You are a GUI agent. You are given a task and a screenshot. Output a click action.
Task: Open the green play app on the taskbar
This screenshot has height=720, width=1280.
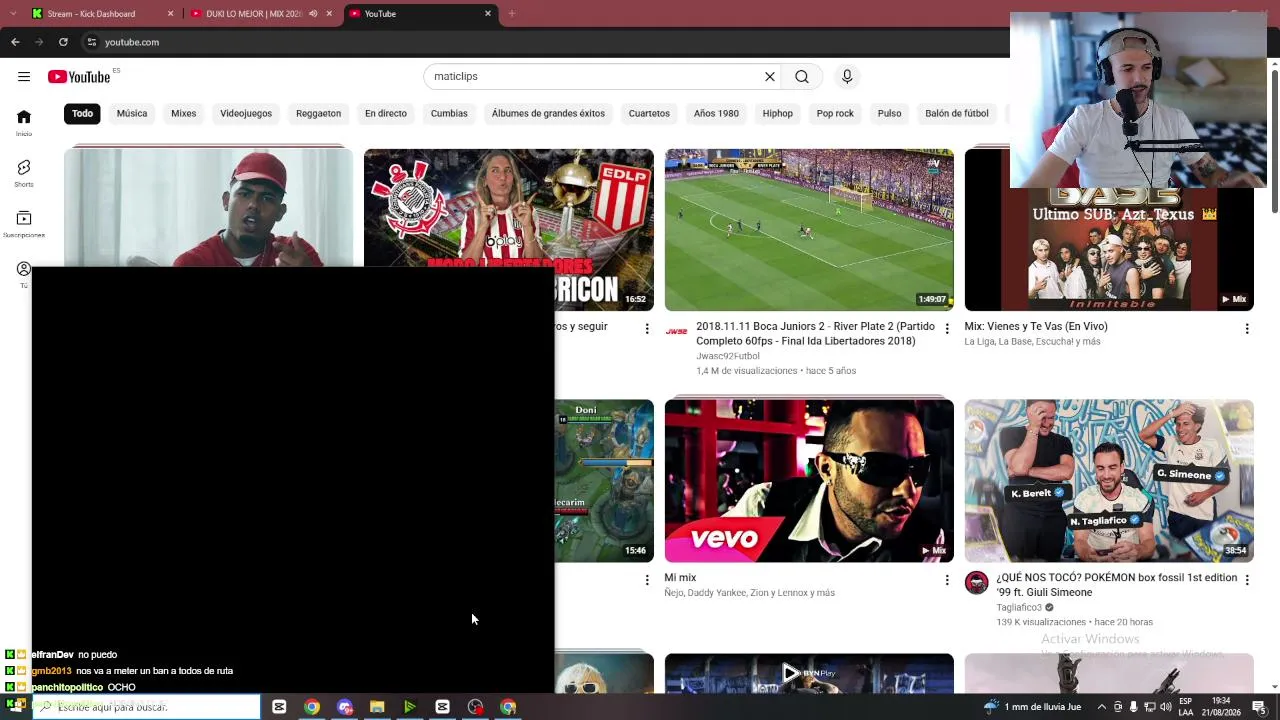click(x=410, y=707)
